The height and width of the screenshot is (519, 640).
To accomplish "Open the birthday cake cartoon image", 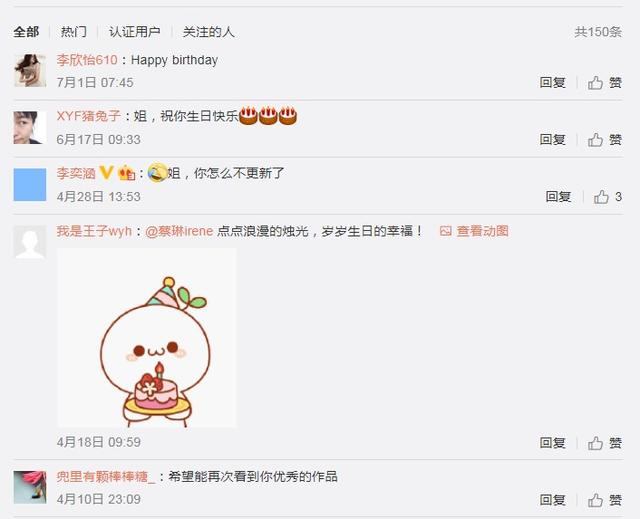I will coord(147,338).
